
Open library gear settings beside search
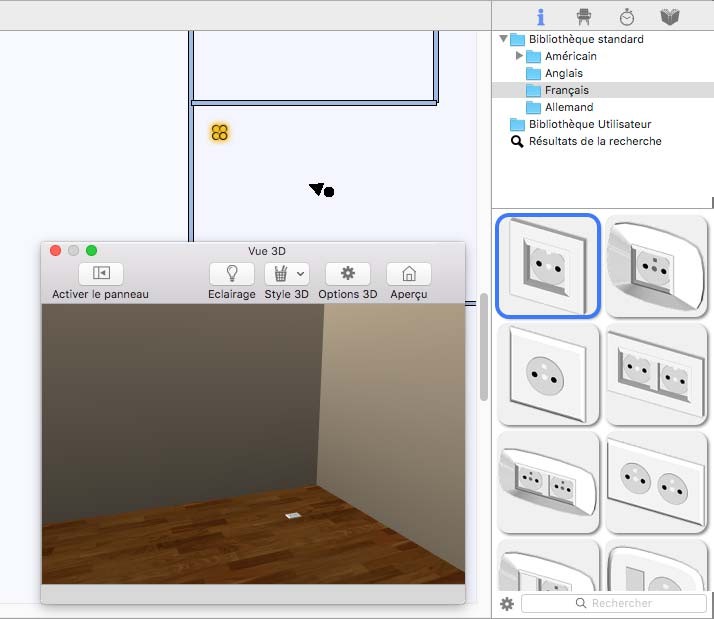click(507, 604)
